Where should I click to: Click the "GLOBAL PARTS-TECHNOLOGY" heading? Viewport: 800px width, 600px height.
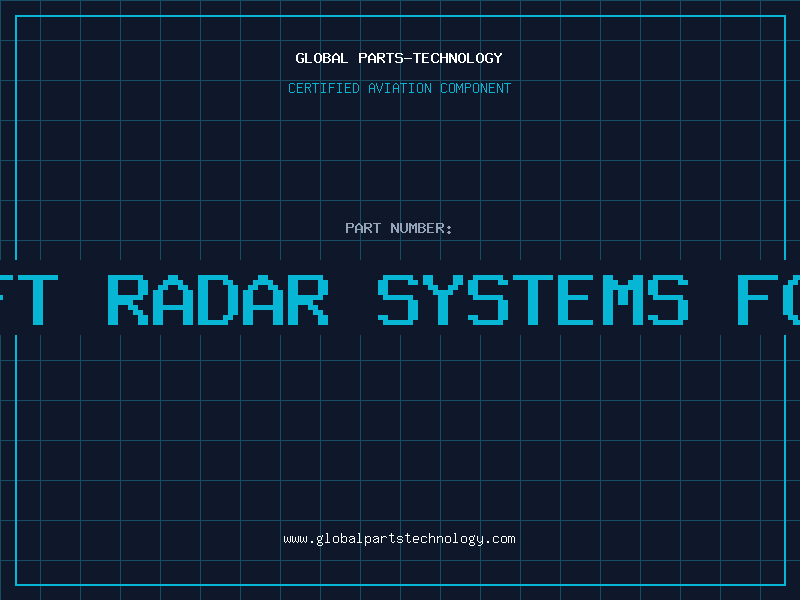point(399,58)
